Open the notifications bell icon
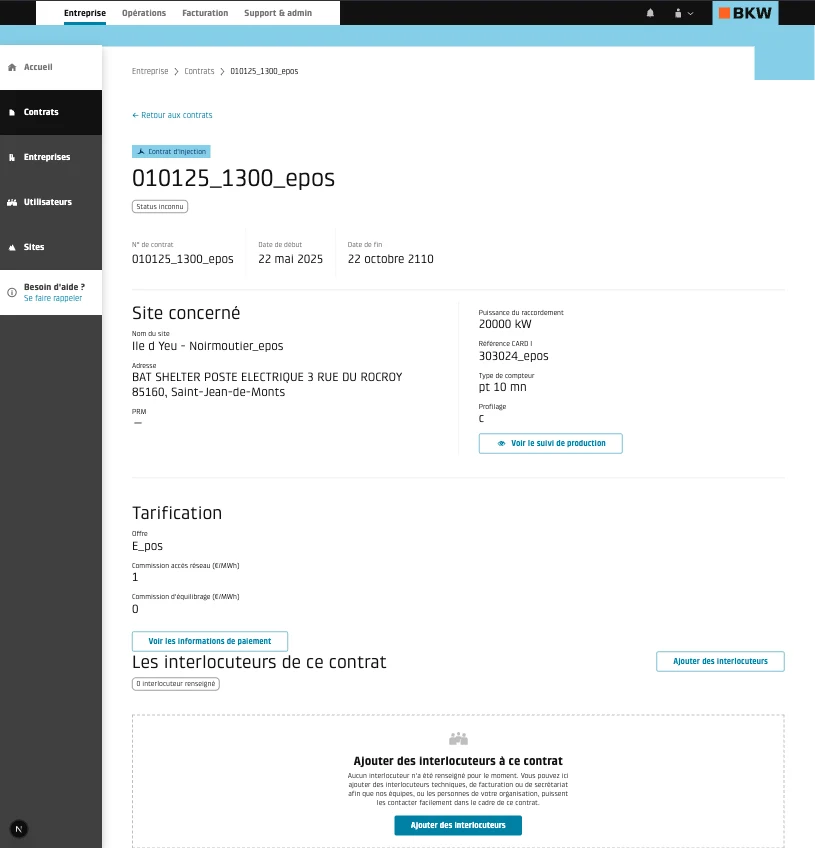 point(650,13)
